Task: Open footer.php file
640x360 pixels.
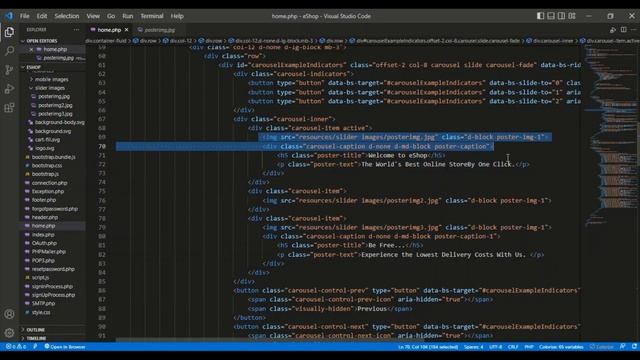Action: pyautogui.click(x=44, y=200)
